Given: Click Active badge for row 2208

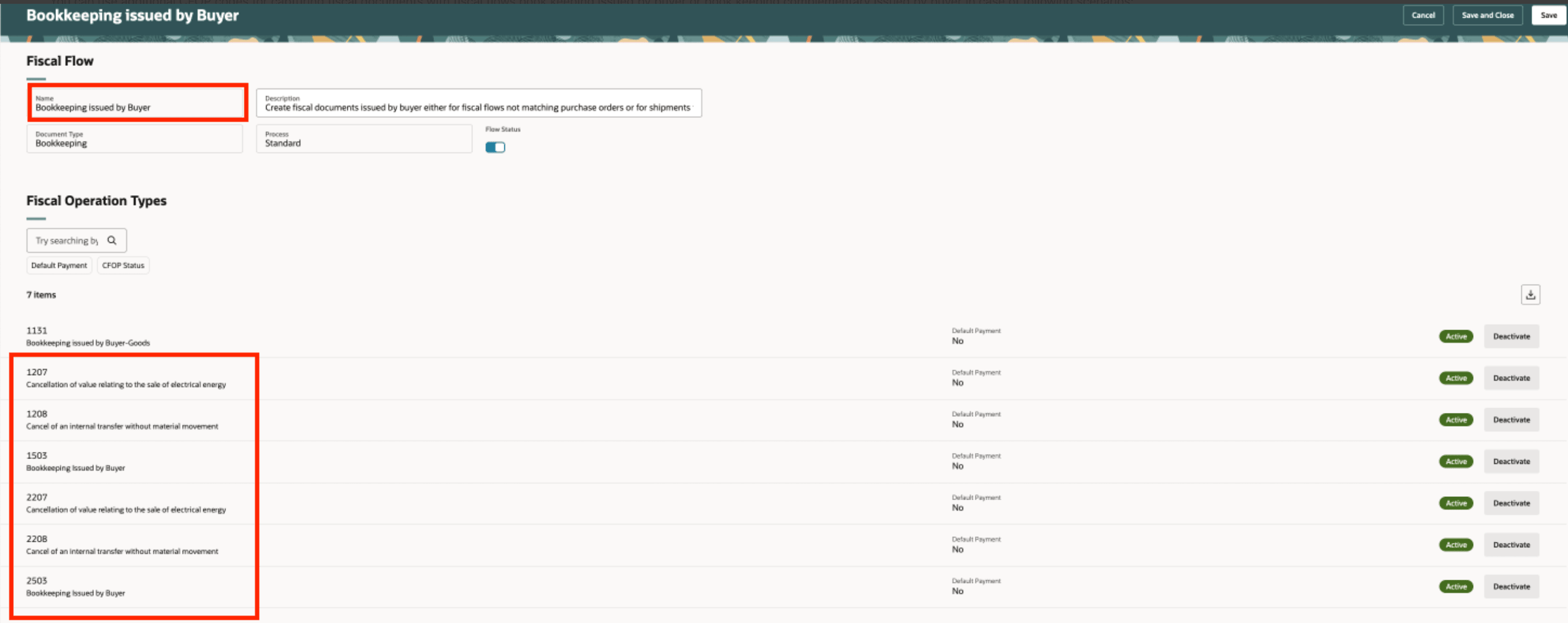Looking at the screenshot, I should (1456, 545).
